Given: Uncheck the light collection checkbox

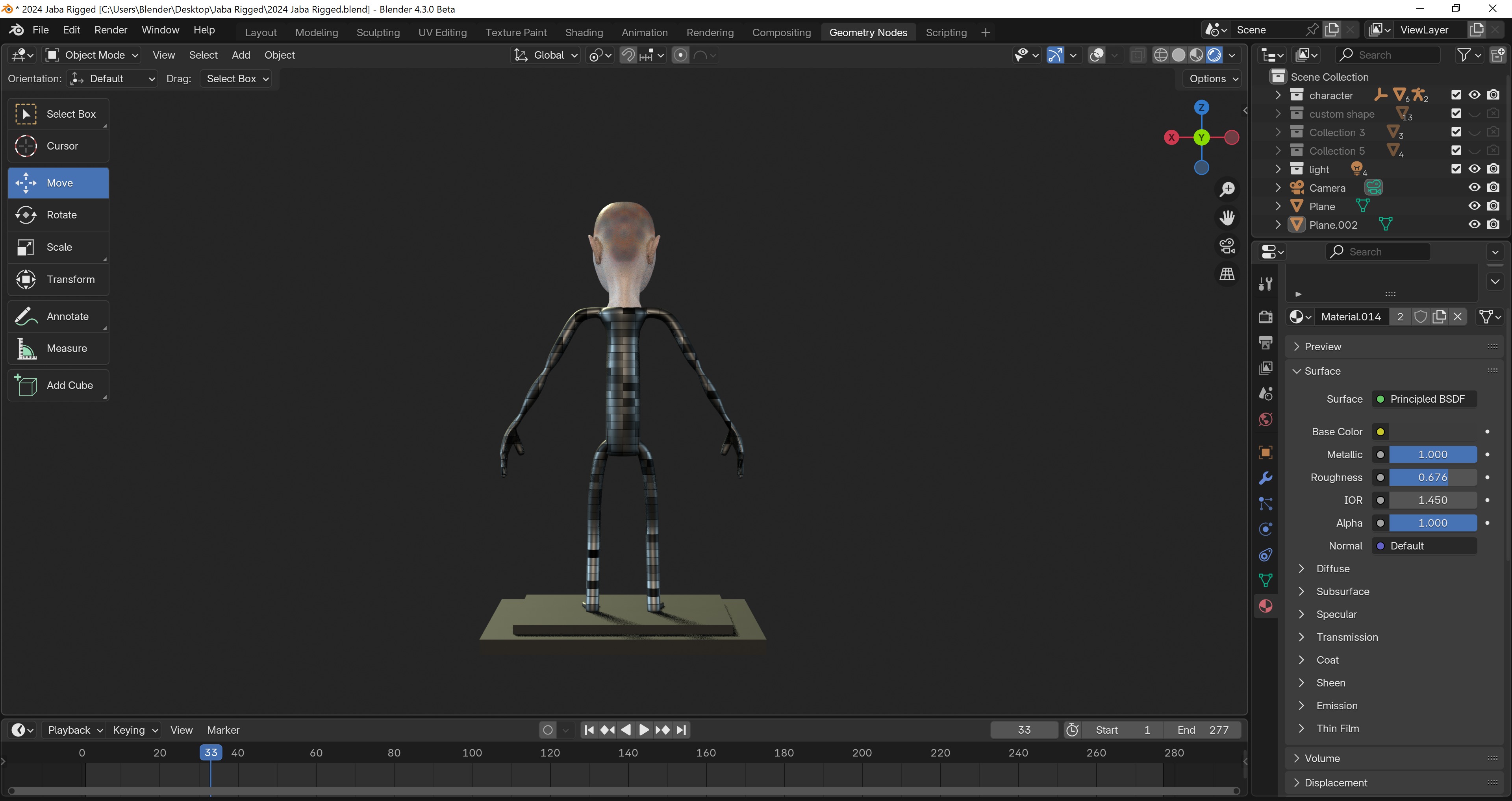Looking at the screenshot, I should tap(1456, 169).
